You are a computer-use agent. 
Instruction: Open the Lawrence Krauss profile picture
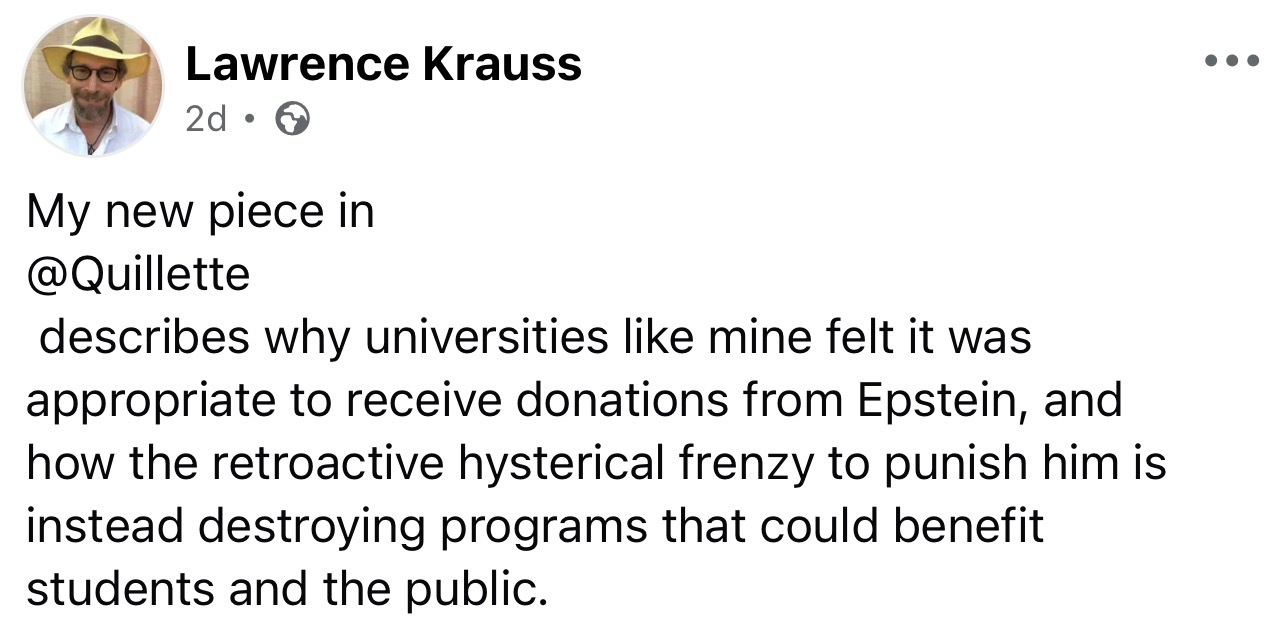coord(93,86)
